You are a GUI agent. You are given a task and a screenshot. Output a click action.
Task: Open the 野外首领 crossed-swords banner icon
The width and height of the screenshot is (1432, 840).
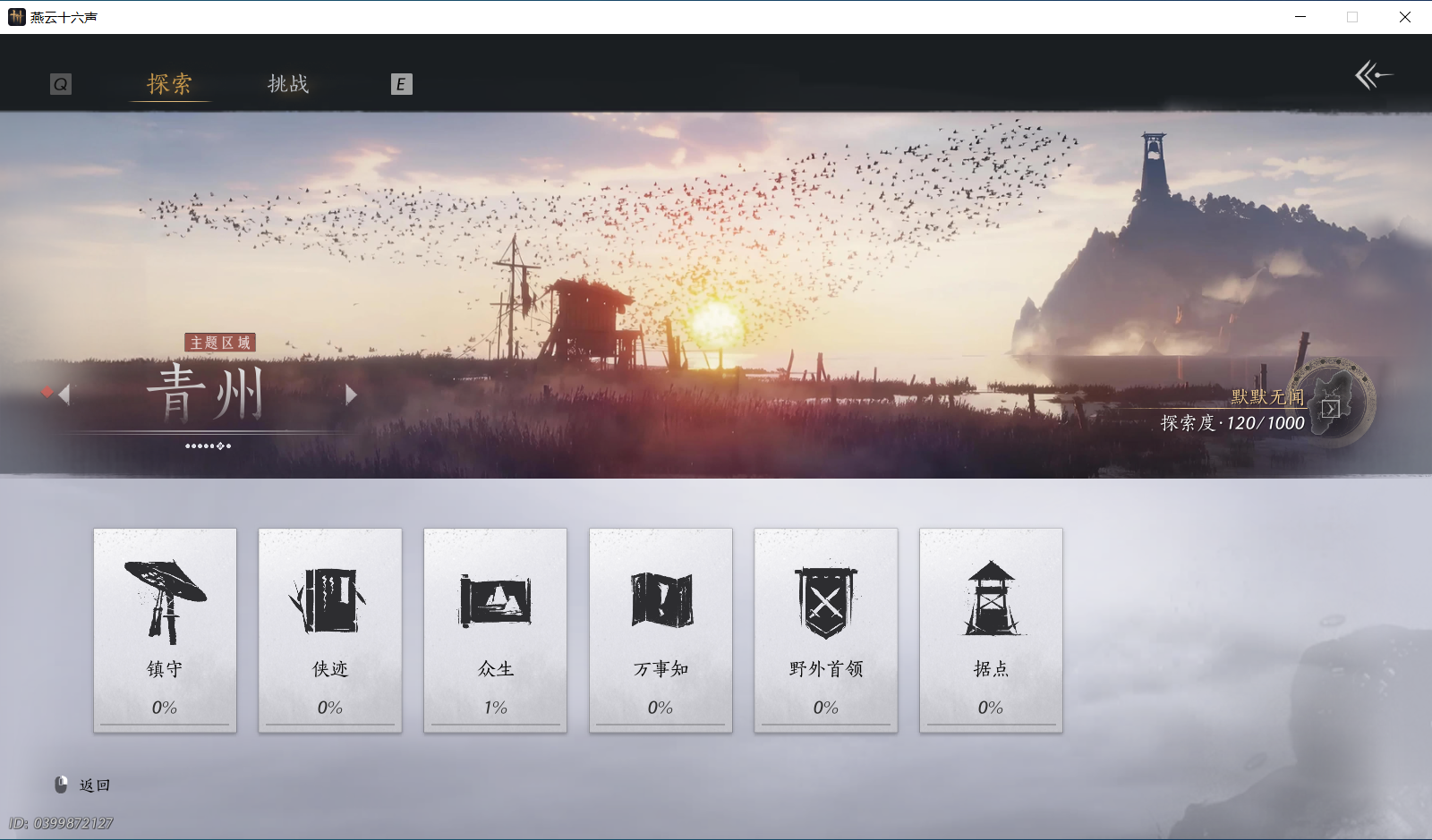[826, 601]
